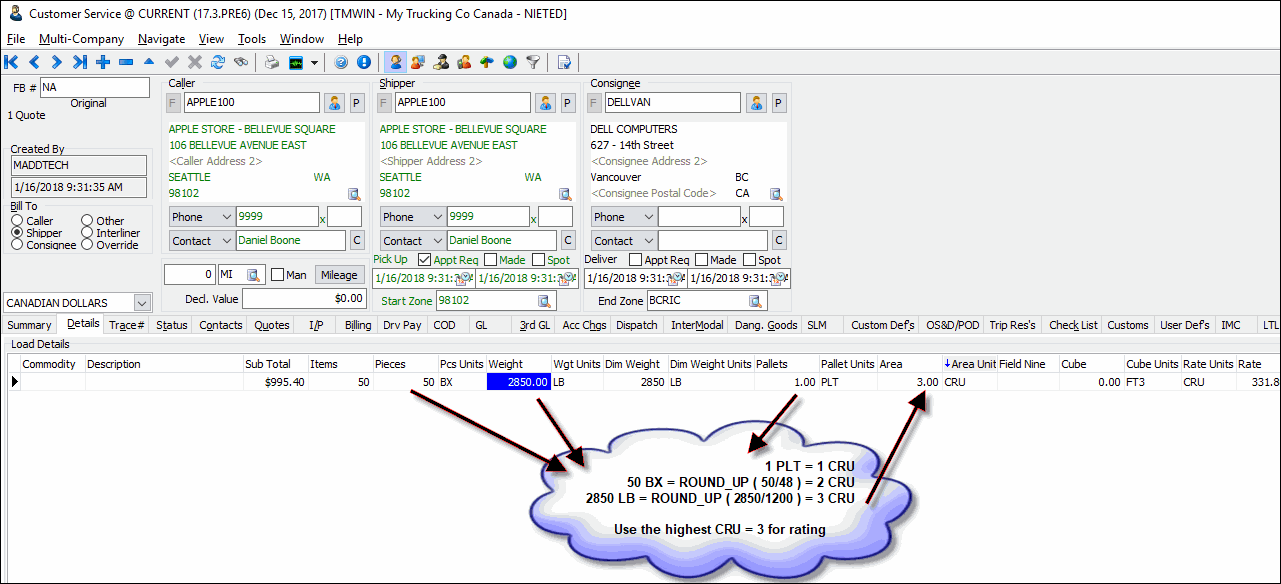Switch to the Billing tab
1281x584 pixels.
click(x=357, y=325)
